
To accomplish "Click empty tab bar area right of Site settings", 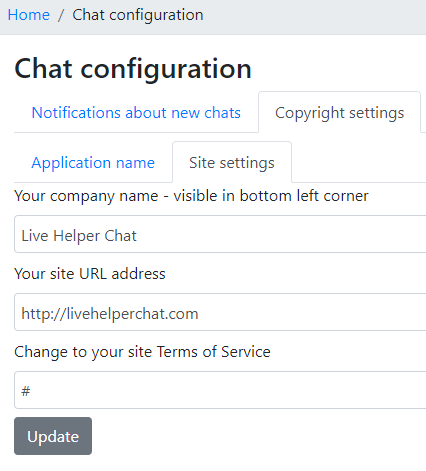I will click(x=359, y=163).
